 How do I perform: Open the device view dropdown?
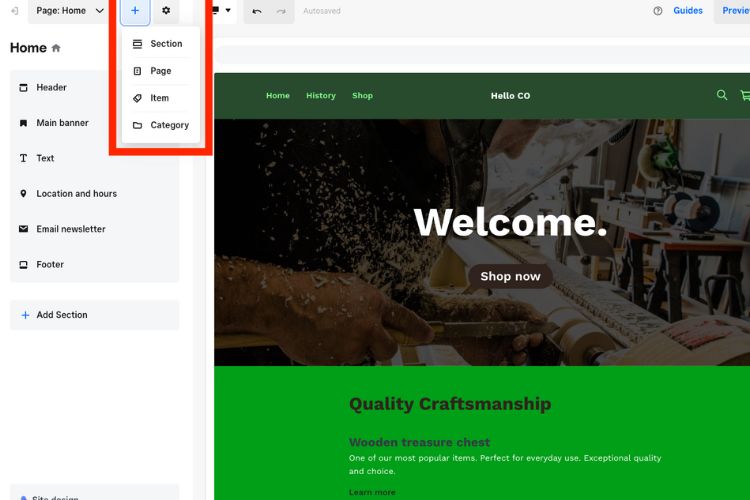point(222,11)
